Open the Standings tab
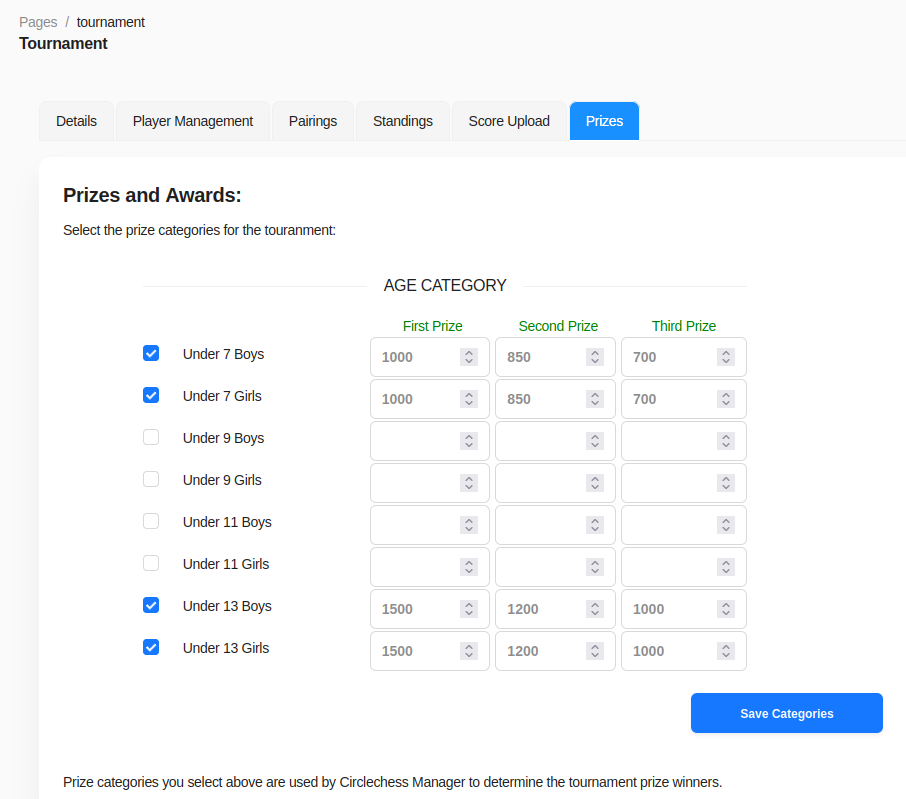906x799 pixels. click(403, 121)
